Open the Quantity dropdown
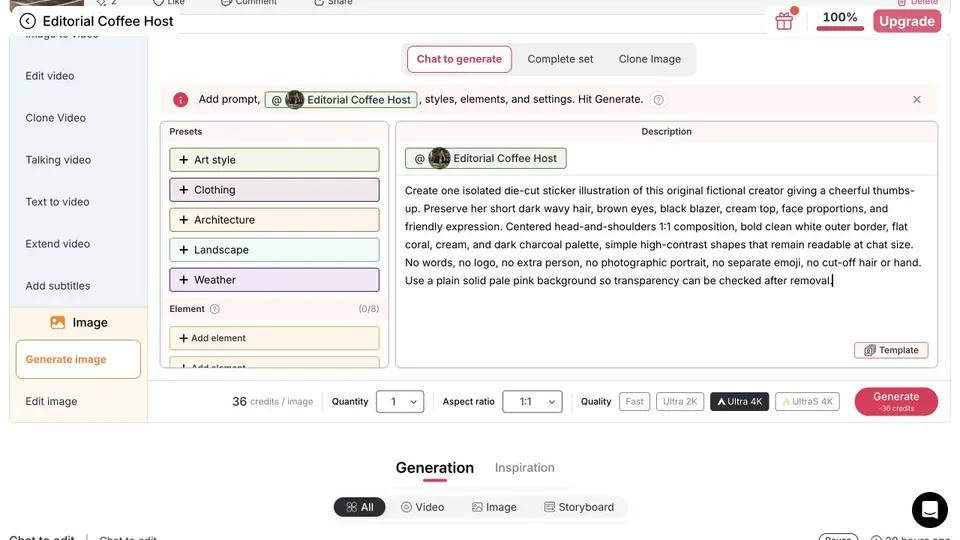The image size is (960, 540). pos(400,402)
